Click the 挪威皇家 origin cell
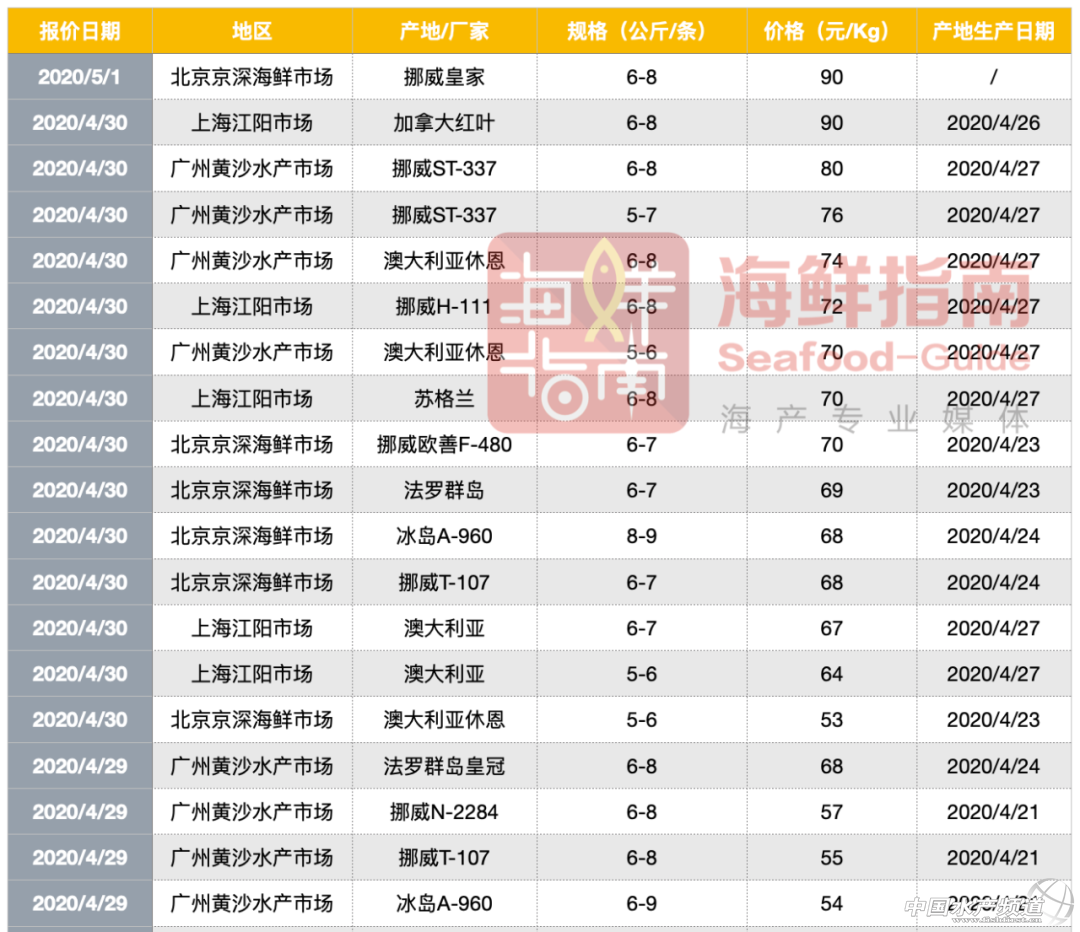1080x932 pixels. [x=444, y=77]
